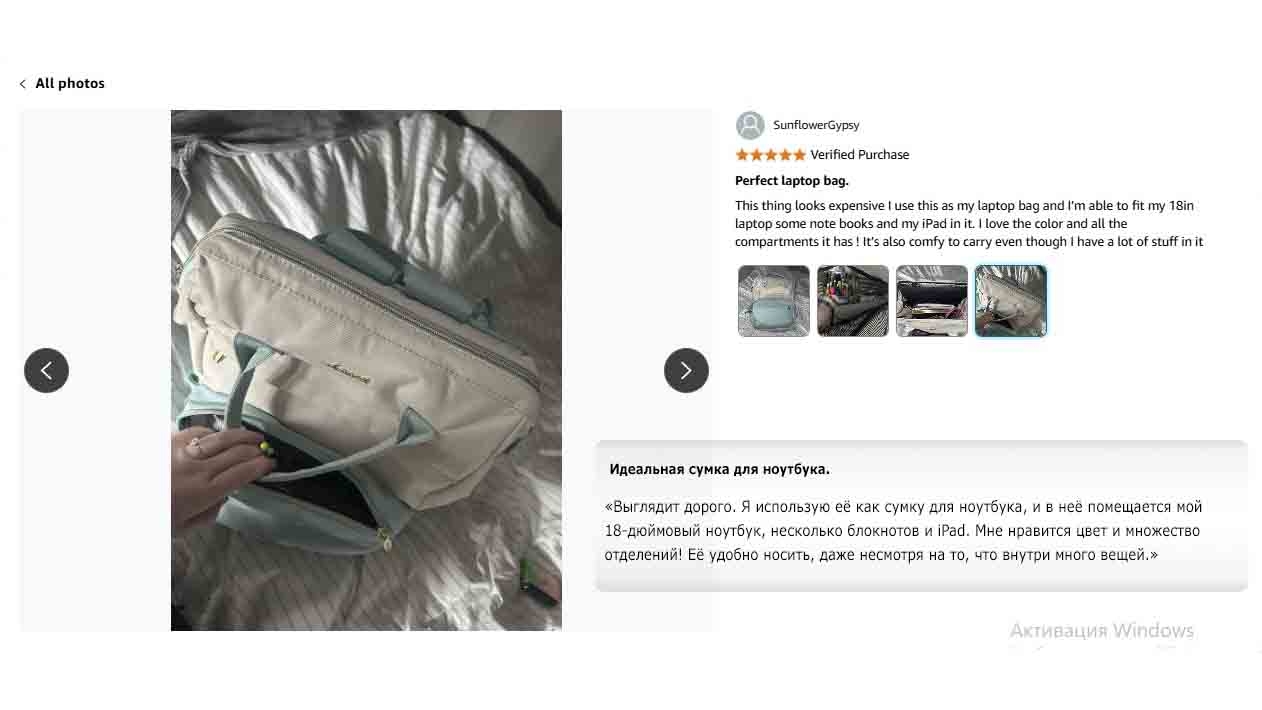The image size is (1262, 710).
Task: Select the third review thumbnail showing open bag
Action: click(932, 301)
